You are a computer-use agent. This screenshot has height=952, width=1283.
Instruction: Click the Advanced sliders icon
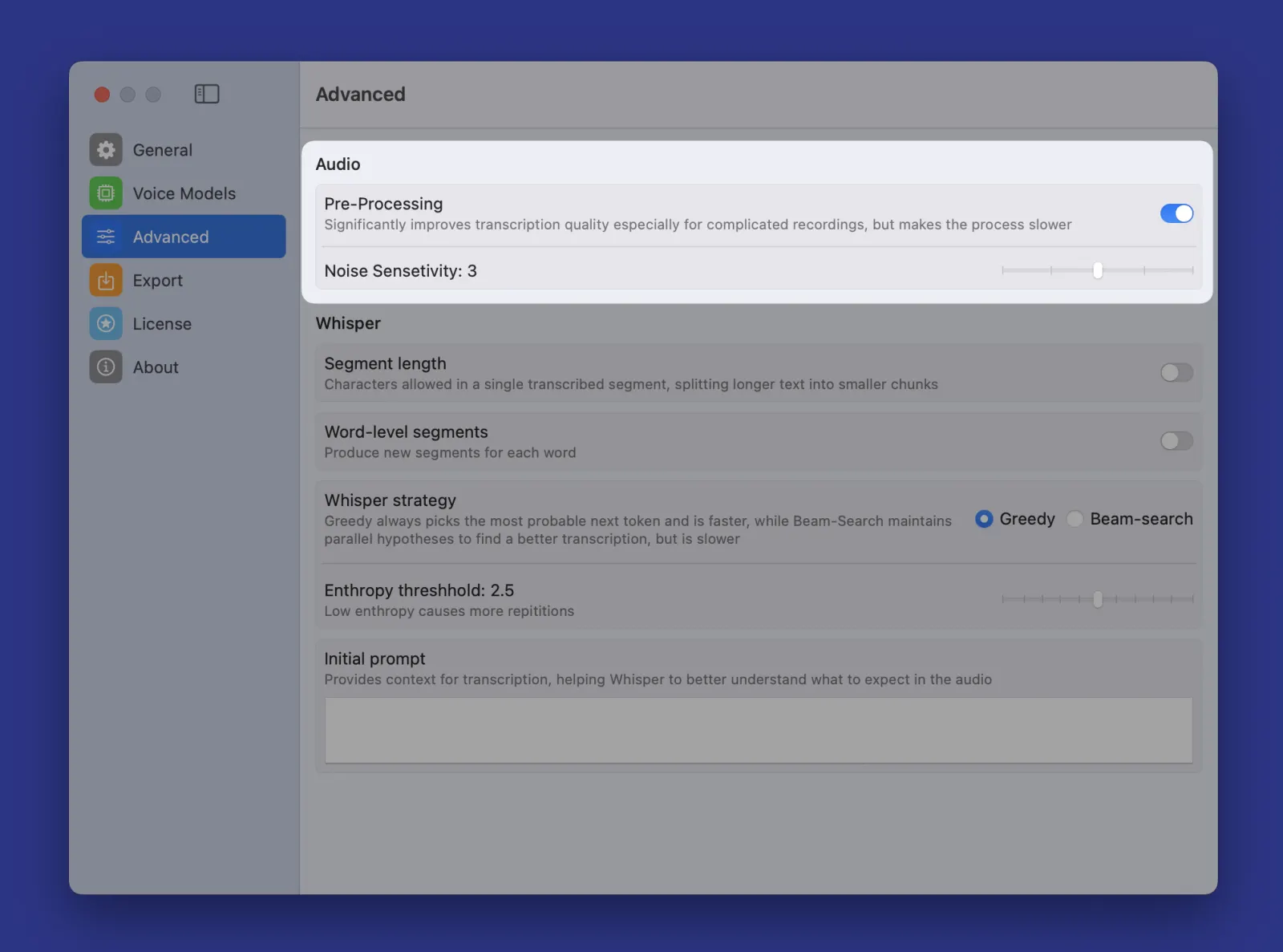(x=106, y=237)
